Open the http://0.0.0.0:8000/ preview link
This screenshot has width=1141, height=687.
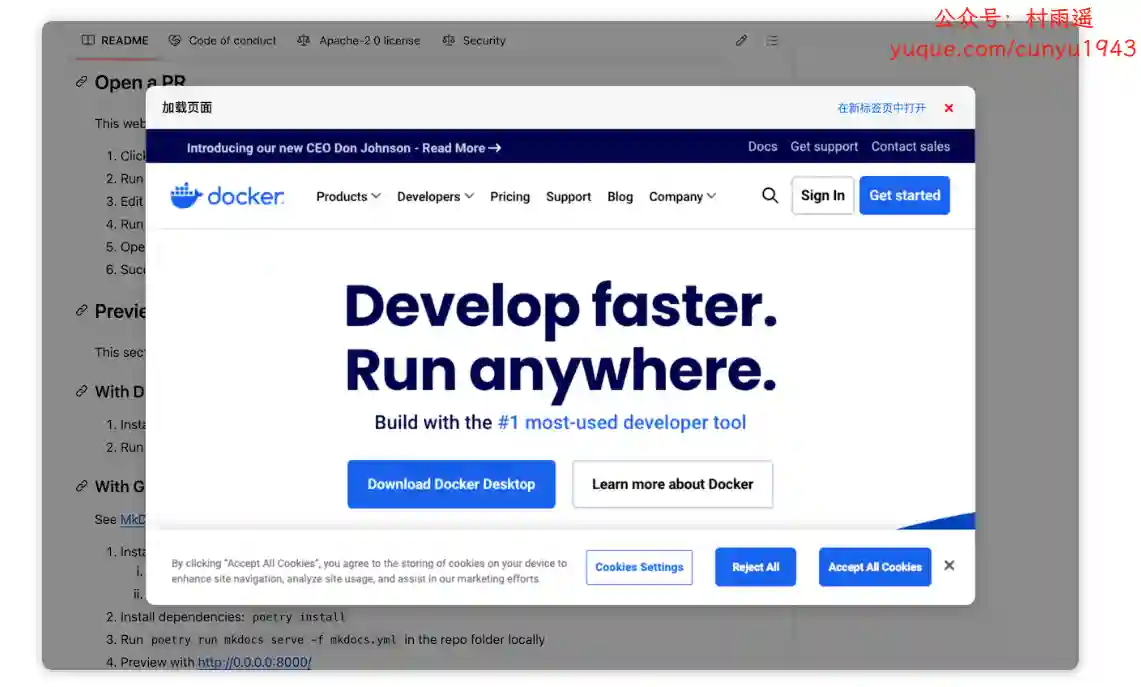coord(255,662)
